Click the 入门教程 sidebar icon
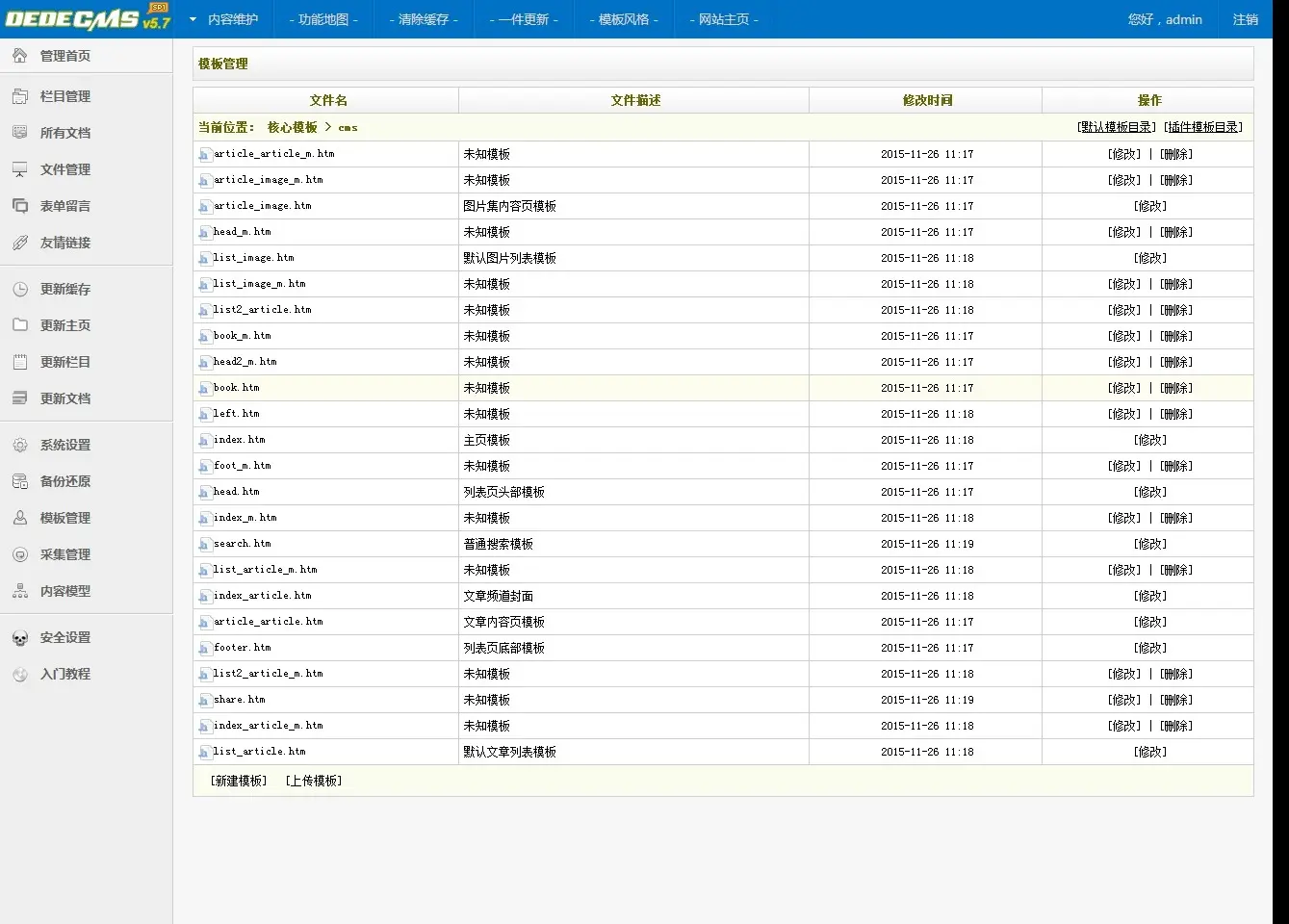Image resolution: width=1289 pixels, height=924 pixels. pyautogui.click(x=20, y=674)
